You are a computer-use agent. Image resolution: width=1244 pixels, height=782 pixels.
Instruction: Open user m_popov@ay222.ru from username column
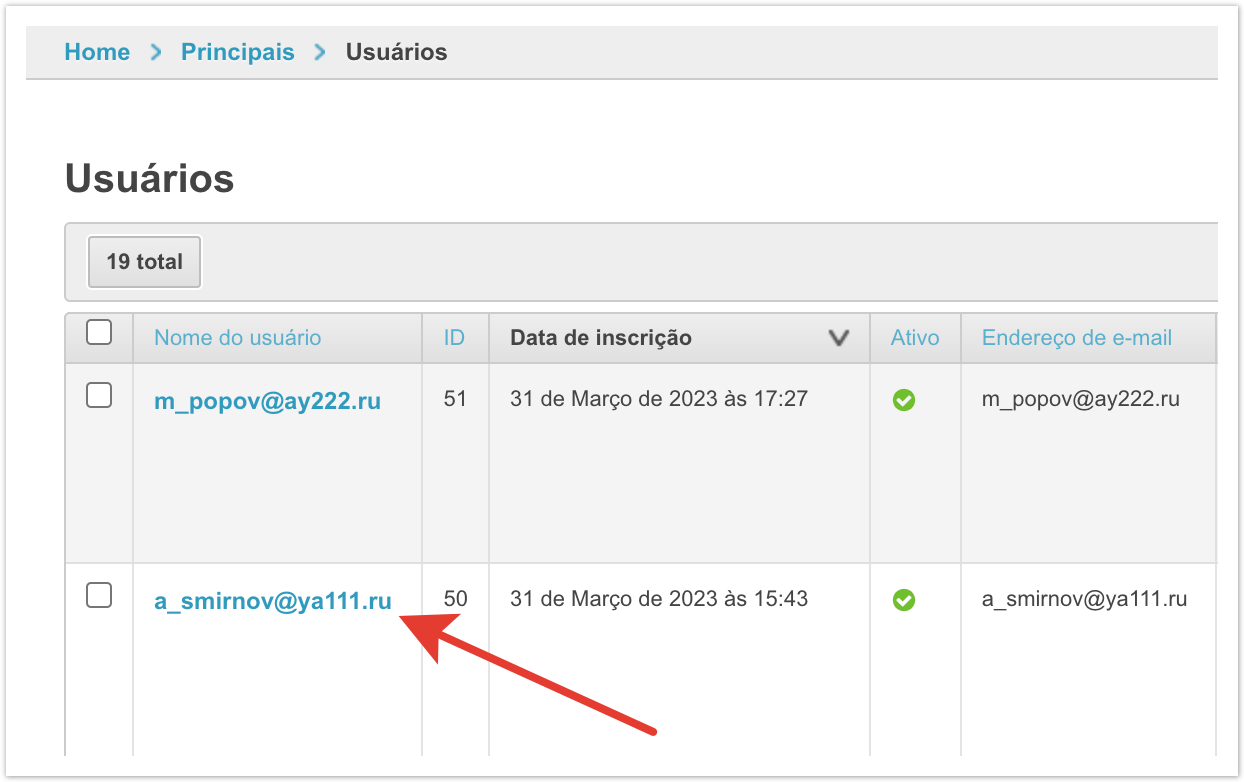(267, 401)
